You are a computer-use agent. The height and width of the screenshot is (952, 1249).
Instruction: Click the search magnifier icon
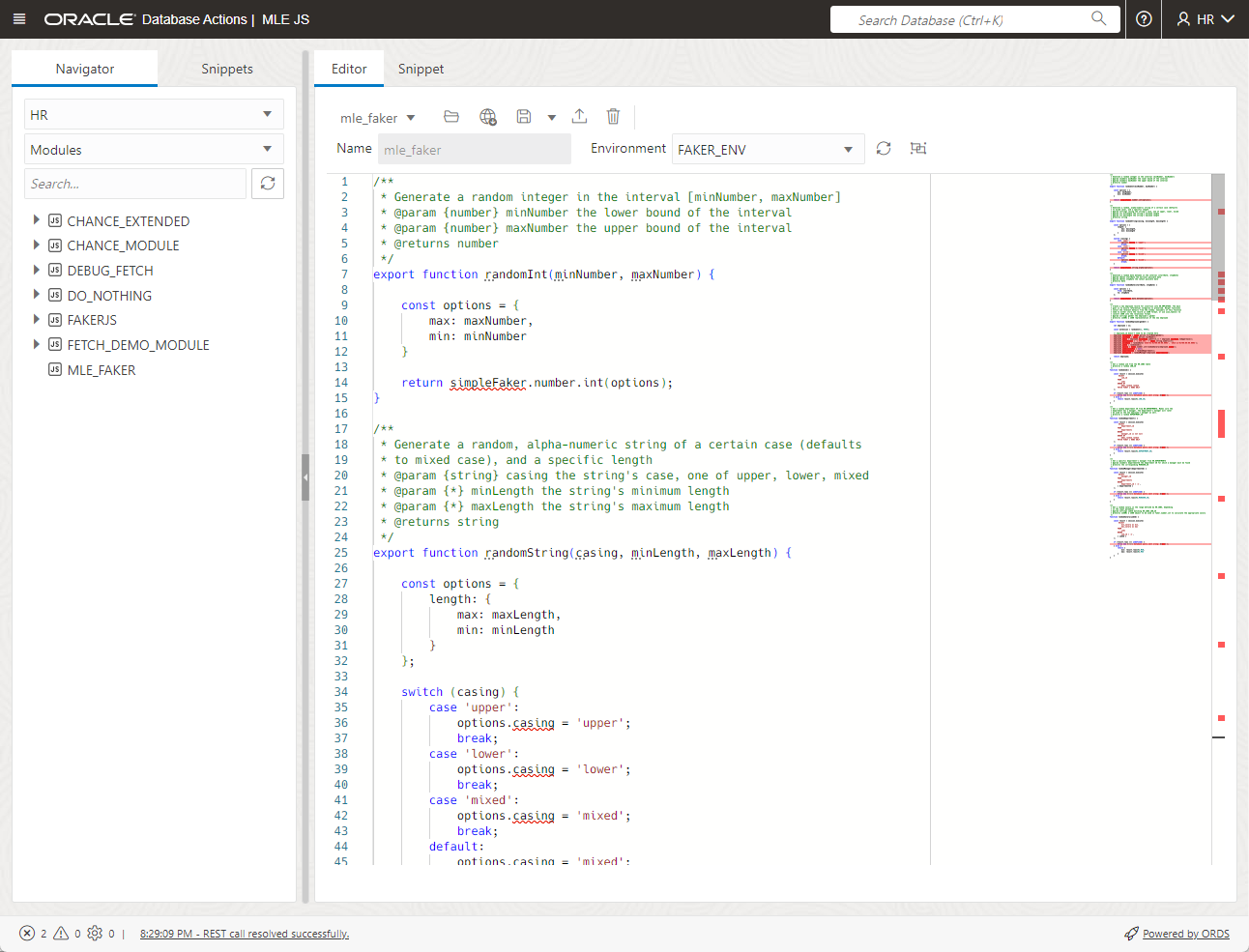pyautogui.click(x=1098, y=18)
